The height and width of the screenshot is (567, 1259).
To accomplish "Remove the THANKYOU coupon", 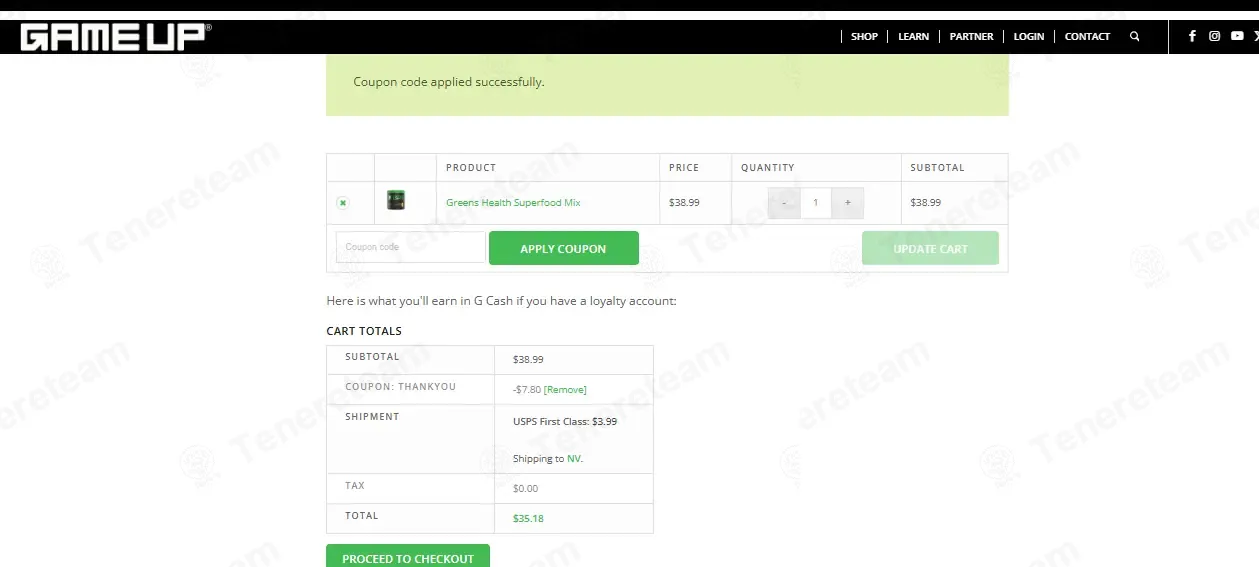I will [565, 390].
